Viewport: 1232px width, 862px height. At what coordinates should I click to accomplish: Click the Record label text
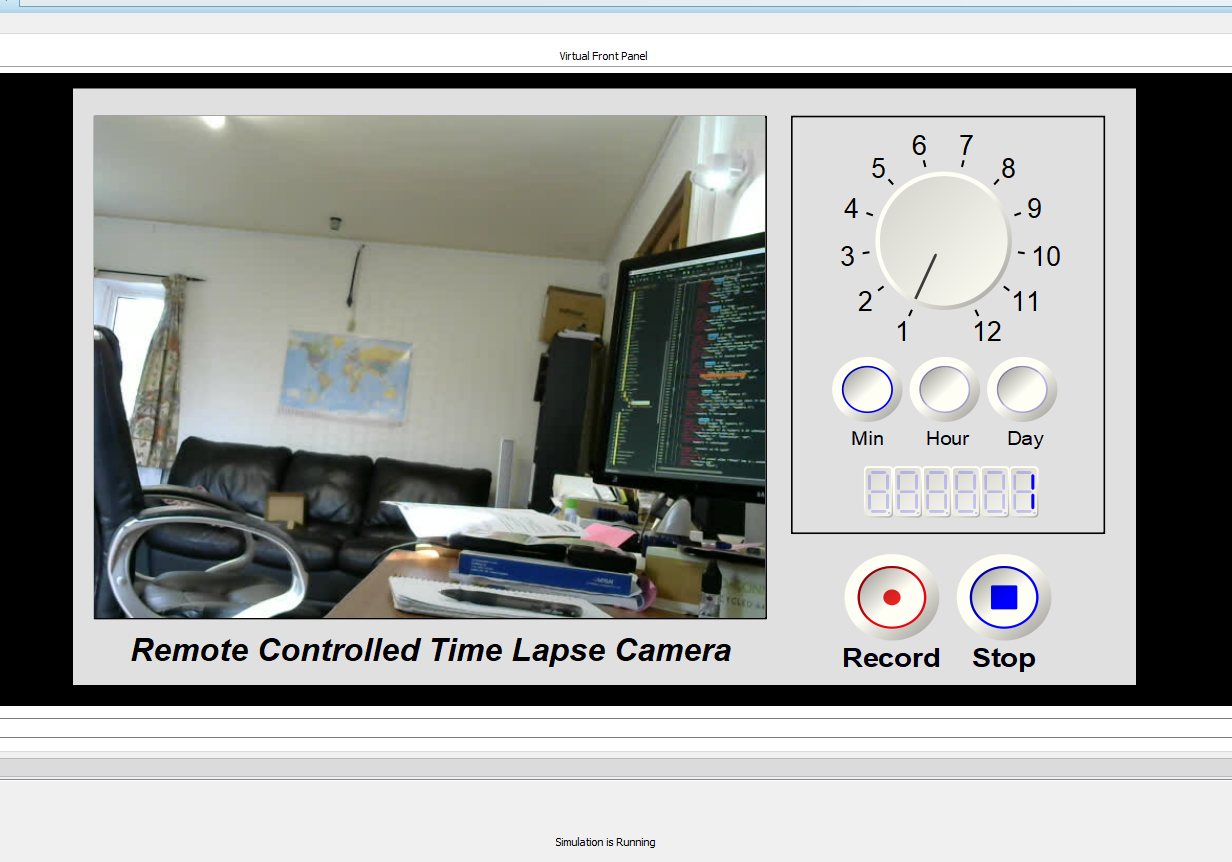point(890,658)
